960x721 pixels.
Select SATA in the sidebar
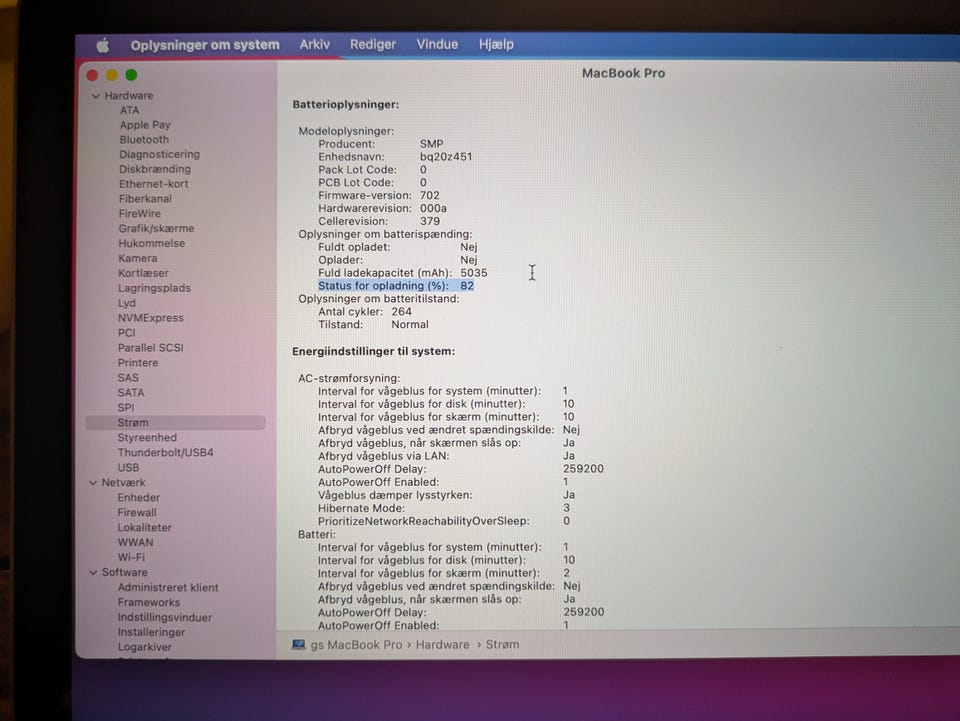[x=131, y=393]
